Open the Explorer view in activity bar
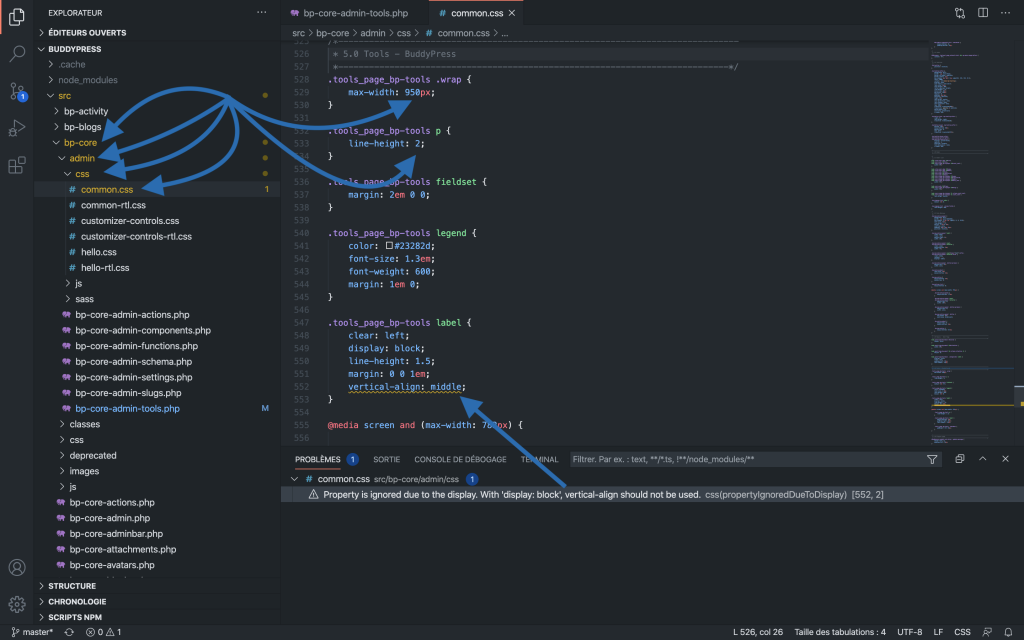1024x640 pixels. pyautogui.click(x=17, y=17)
